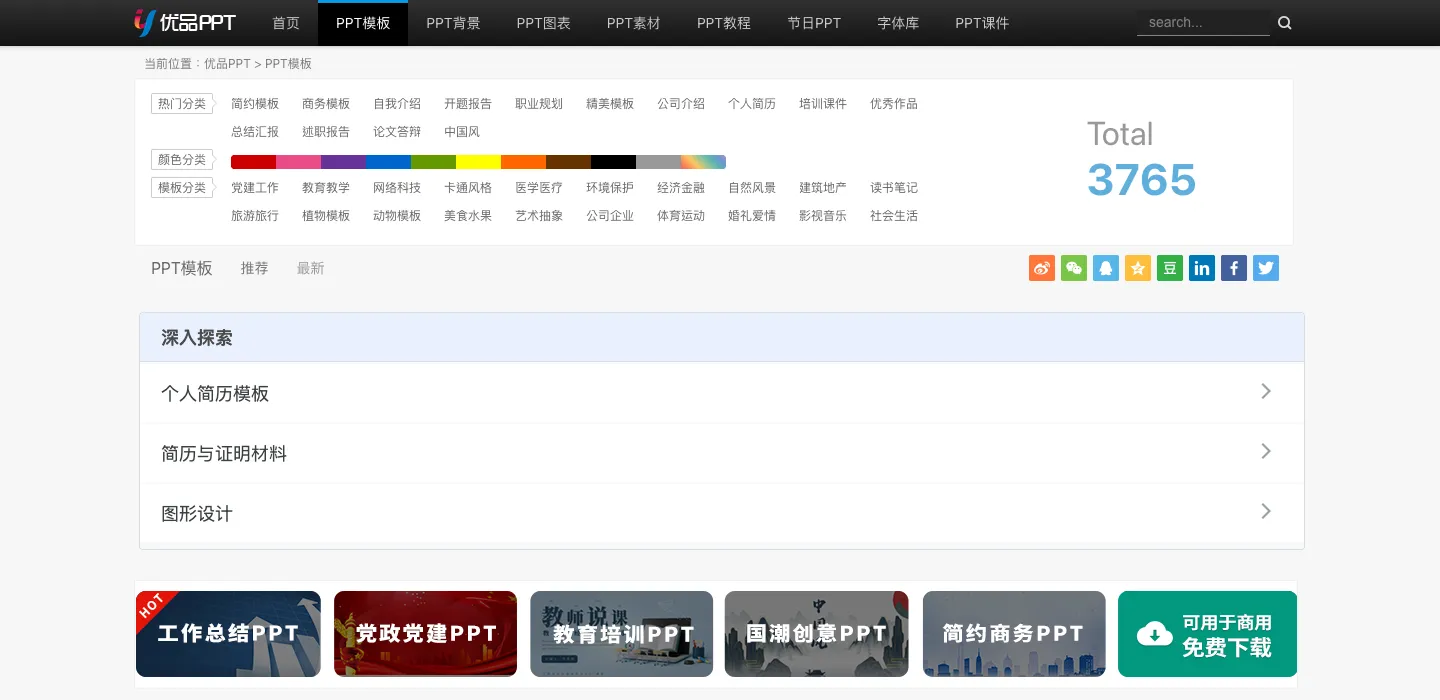Image resolution: width=1440 pixels, height=700 pixels.
Task: Open the 党政党建PPT banner
Action: [x=425, y=634]
